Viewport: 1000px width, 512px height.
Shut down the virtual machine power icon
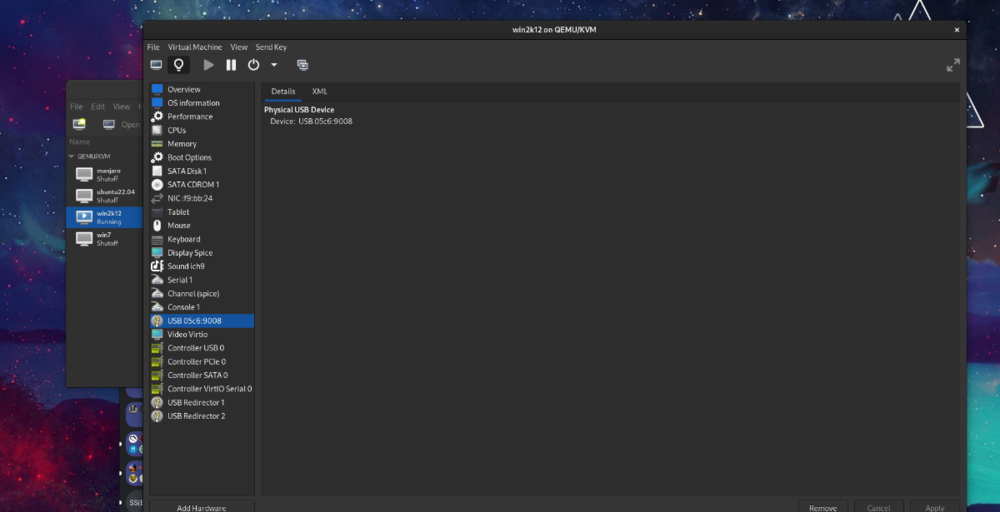tap(254, 65)
